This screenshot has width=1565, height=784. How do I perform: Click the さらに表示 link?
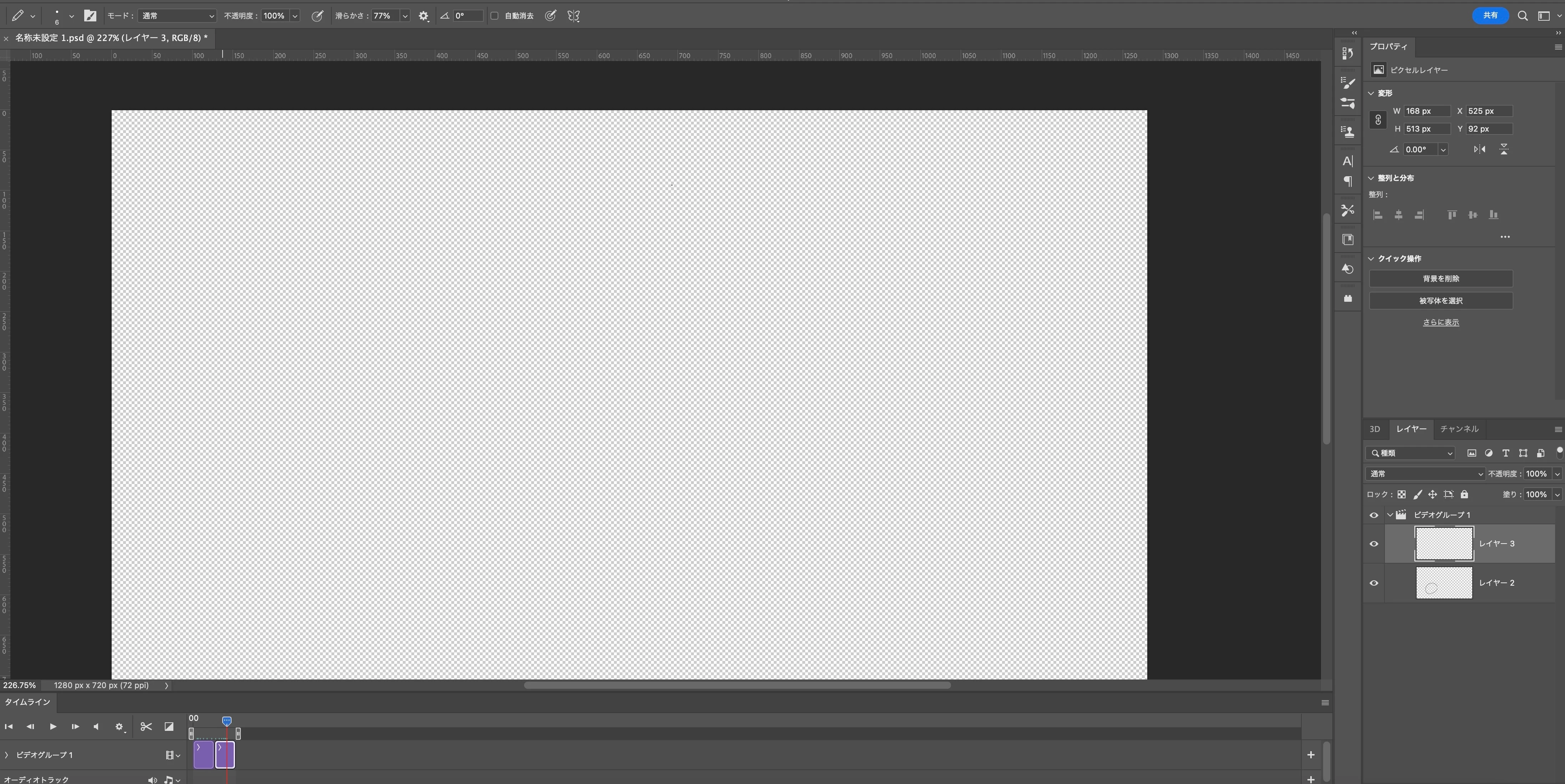pos(1440,322)
